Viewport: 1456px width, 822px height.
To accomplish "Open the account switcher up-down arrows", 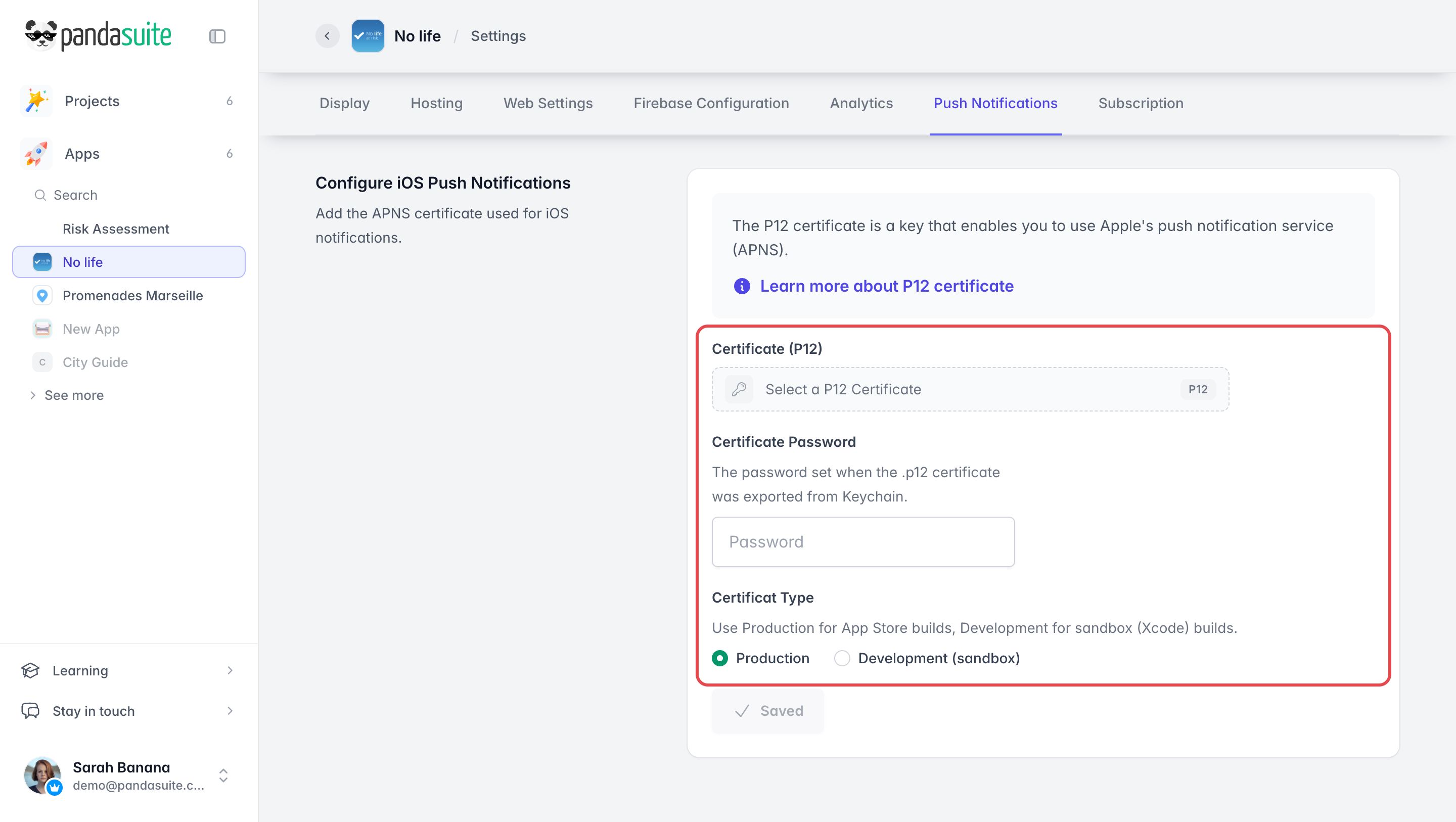I will [x=223, y=775].
